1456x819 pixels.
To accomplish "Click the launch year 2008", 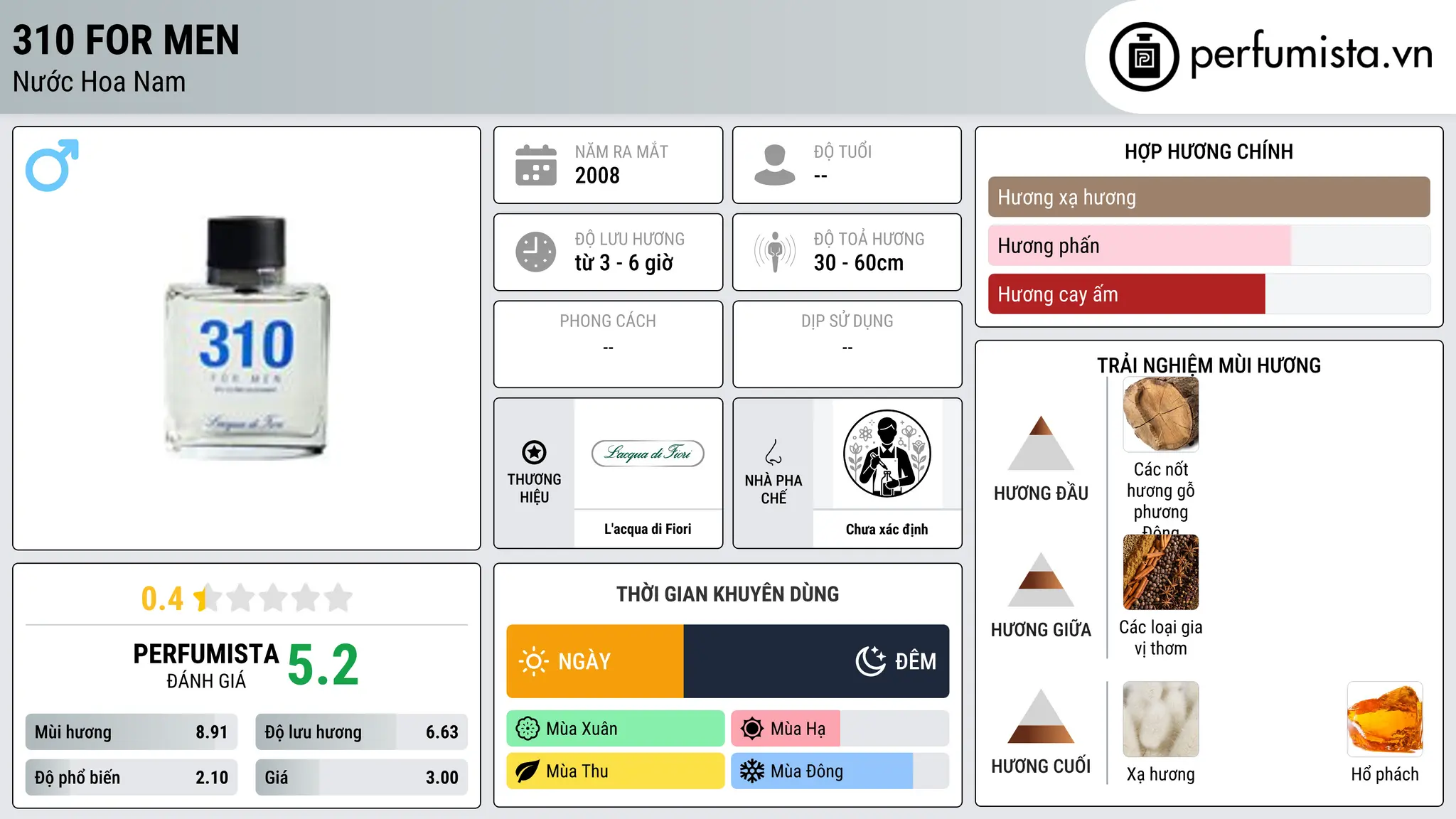I will pos(597,176).
